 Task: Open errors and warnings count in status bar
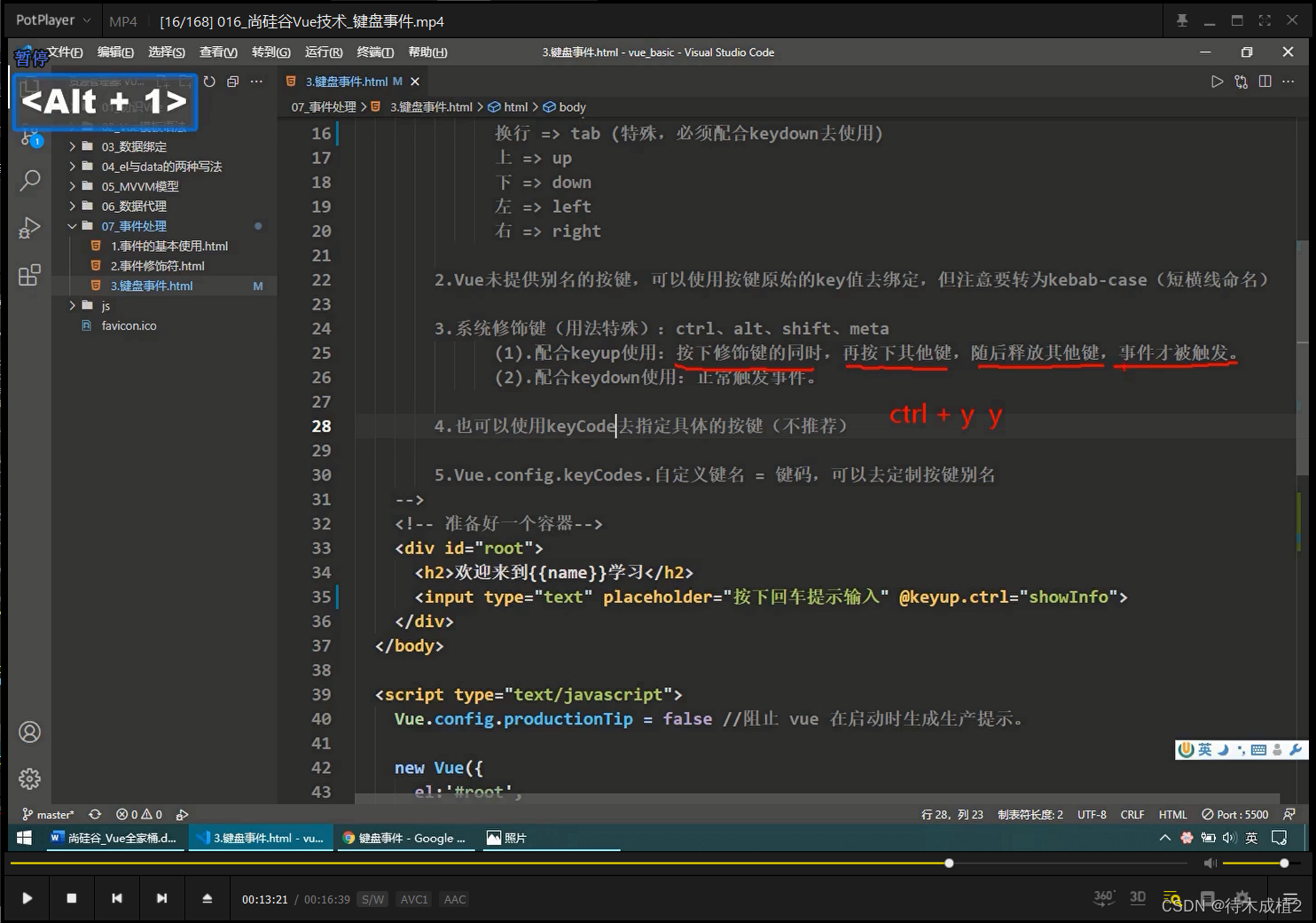pos(139,814)
